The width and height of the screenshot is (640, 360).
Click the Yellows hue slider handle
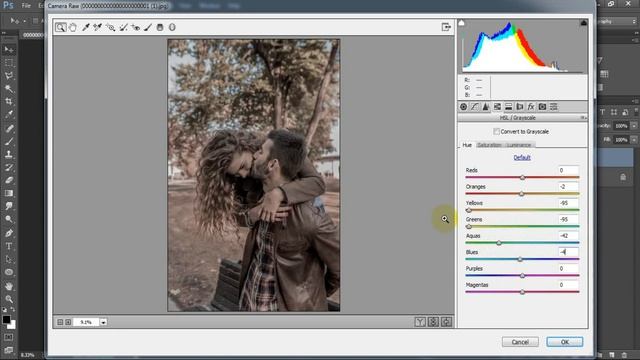coord(469,210)
